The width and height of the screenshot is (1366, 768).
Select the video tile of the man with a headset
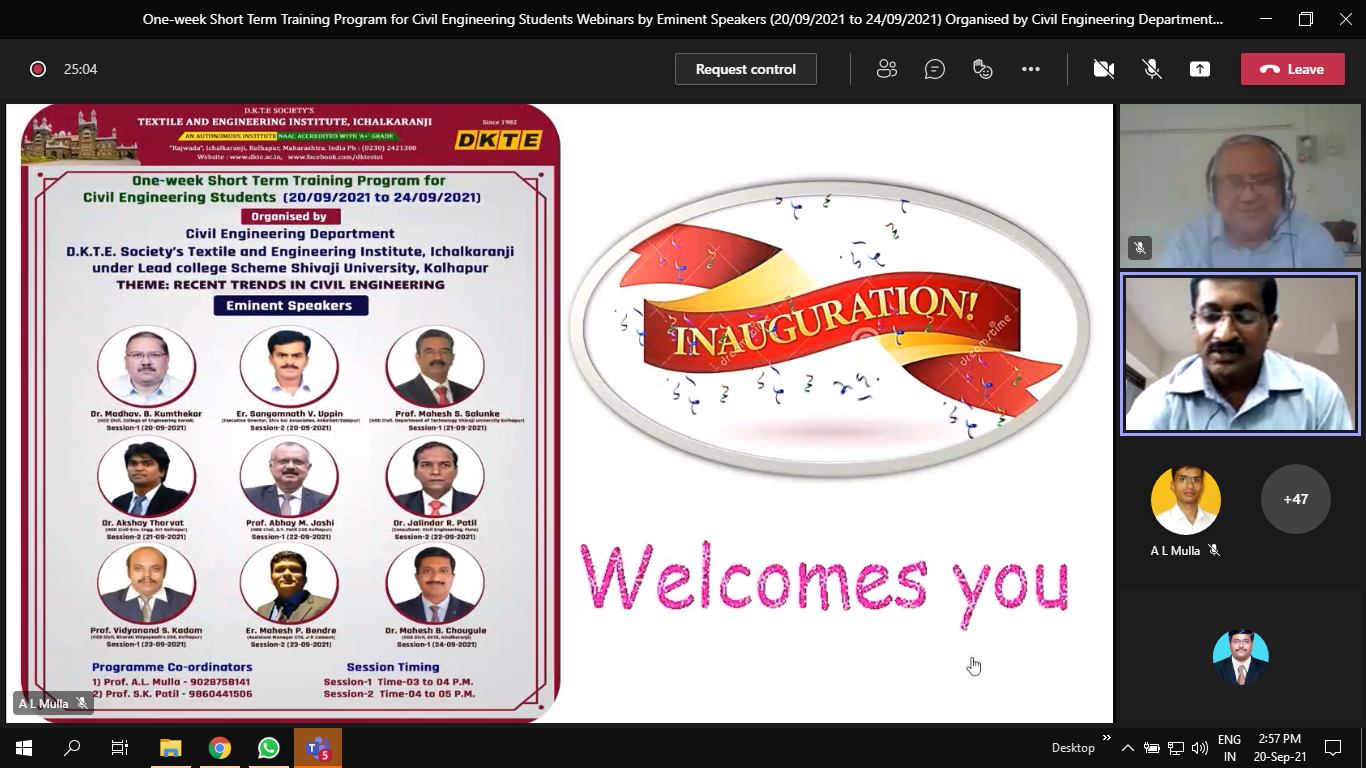[x=1240, y=186]
